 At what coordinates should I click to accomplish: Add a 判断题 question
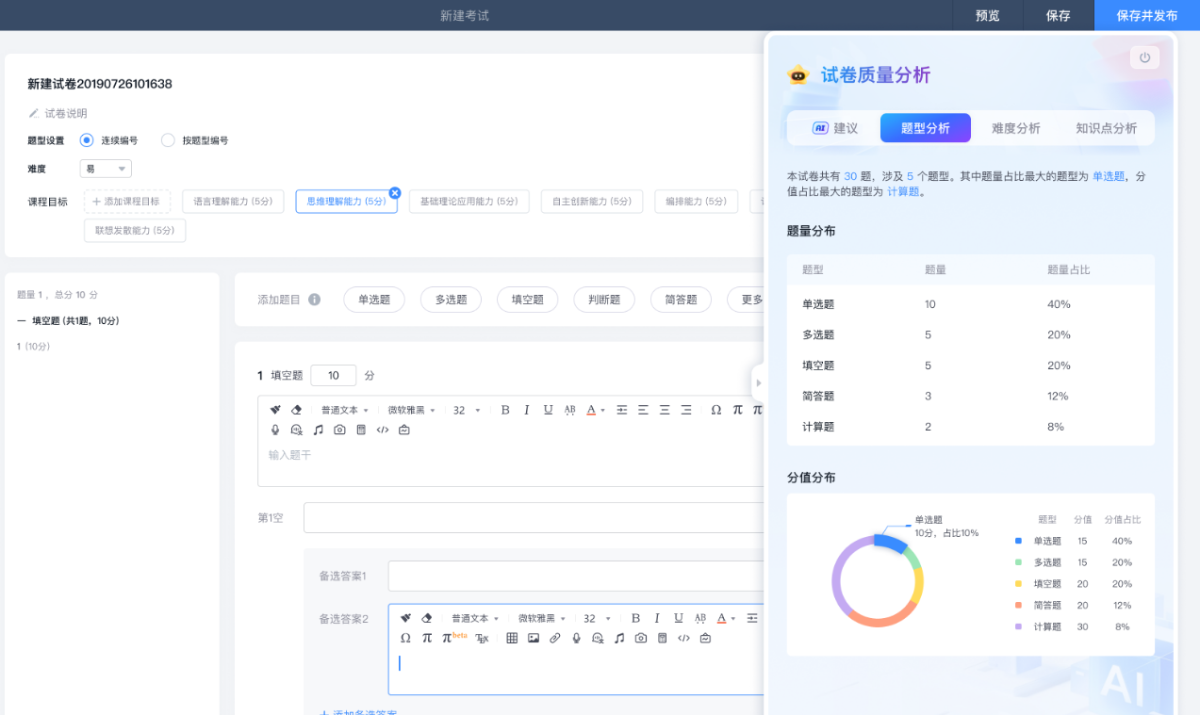click(x=604, y=299)
